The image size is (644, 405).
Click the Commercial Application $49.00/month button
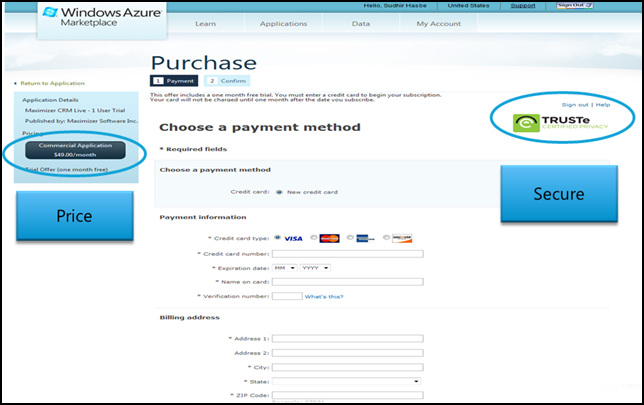pos(75,150)
